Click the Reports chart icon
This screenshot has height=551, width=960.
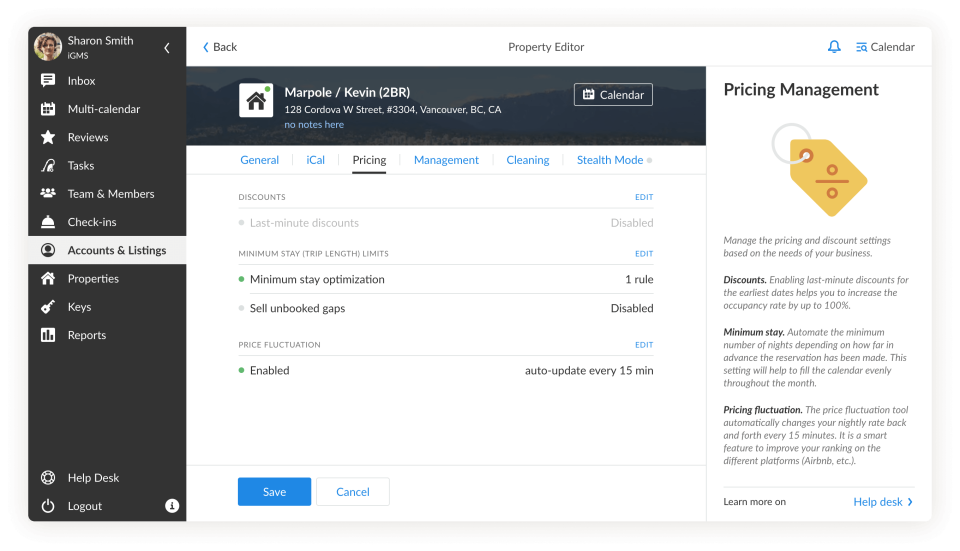tap(48, 335)
